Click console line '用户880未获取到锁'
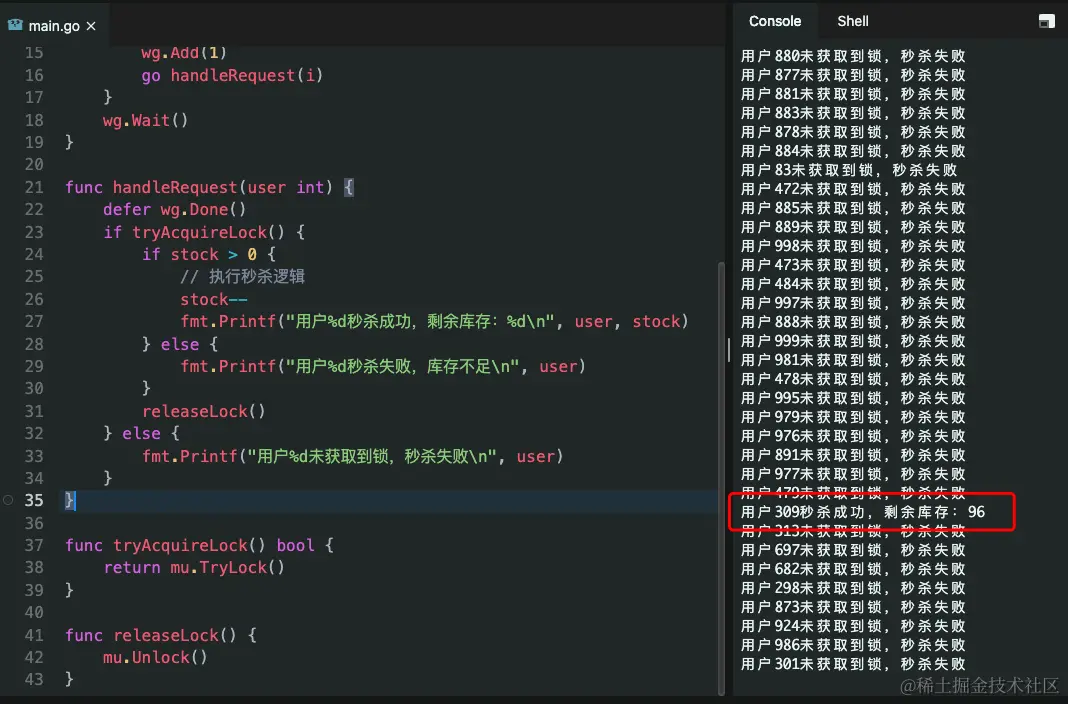 coord(853,56)
